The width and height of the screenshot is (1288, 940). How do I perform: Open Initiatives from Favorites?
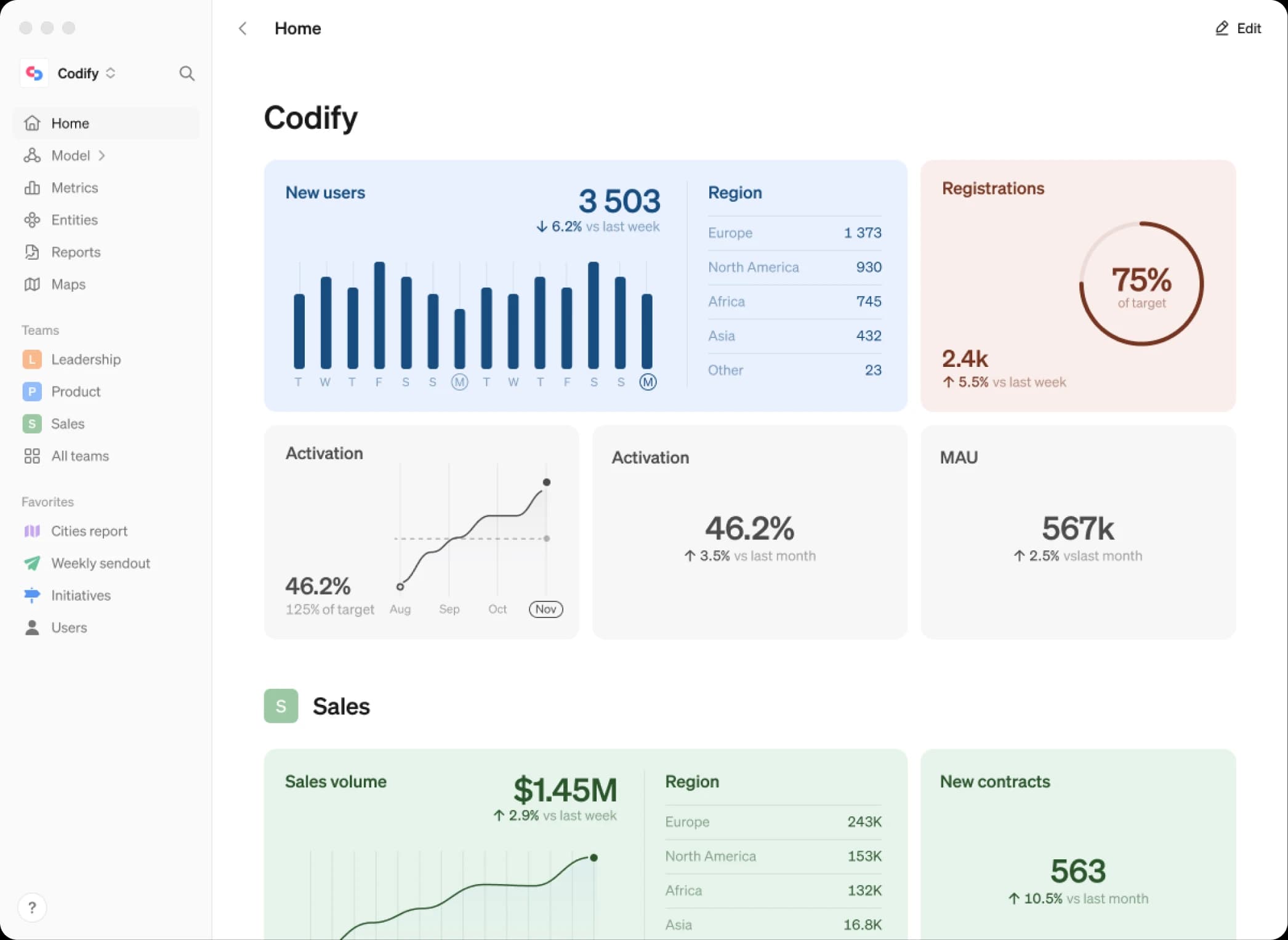pos(81,596)
